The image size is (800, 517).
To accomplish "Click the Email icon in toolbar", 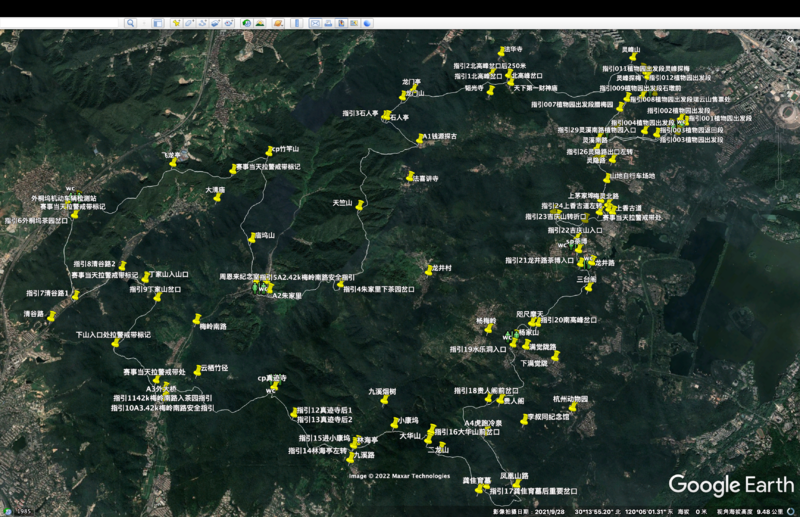I will pos(314,22).
